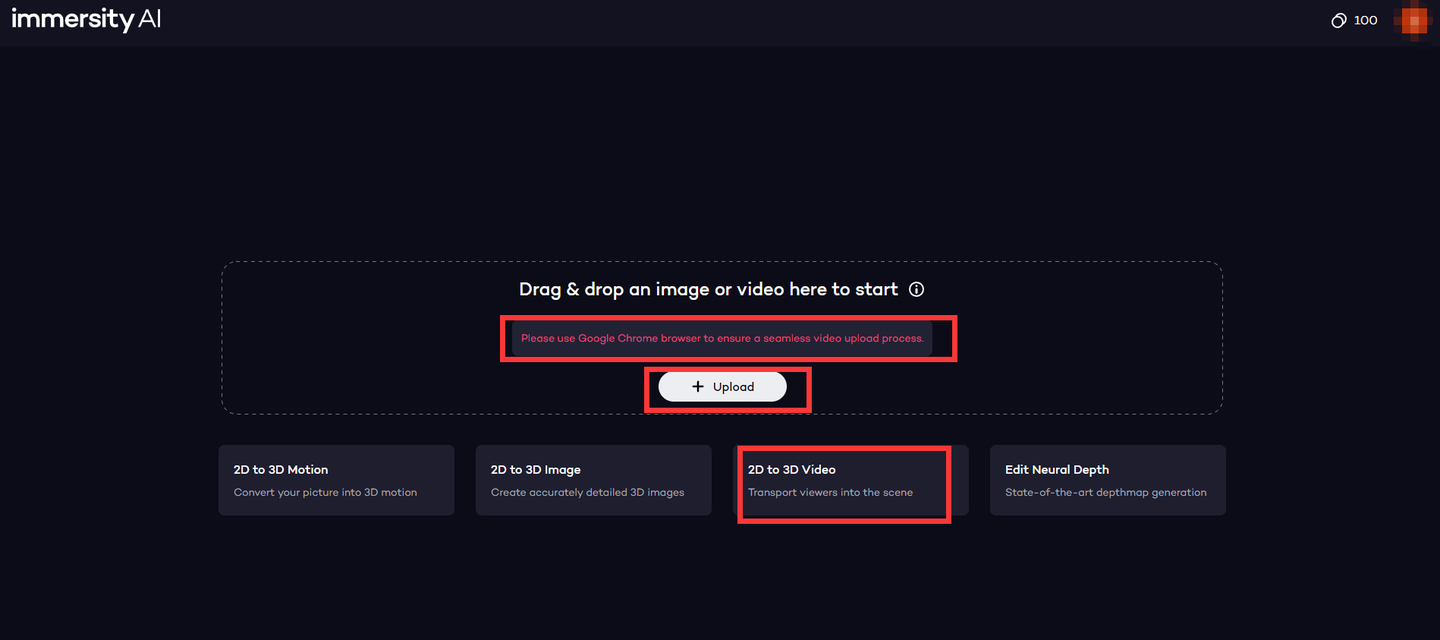Image resolution: width=1440 pixels, height=640 pixels.
Task: Click the 'Drag & drop an image or video' heading
Action: click(x=709, y=289)
